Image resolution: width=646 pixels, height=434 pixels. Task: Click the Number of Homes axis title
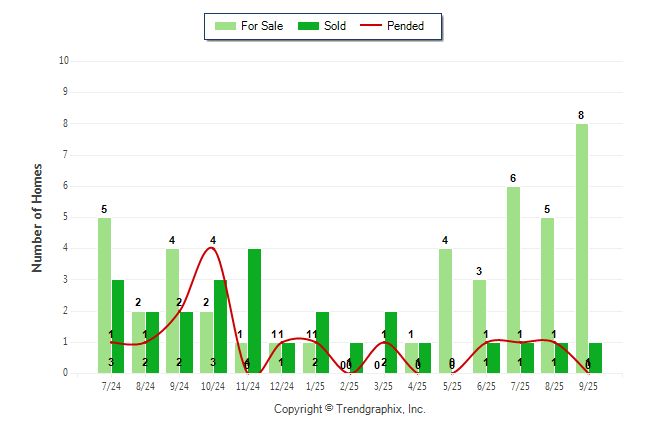38,217
